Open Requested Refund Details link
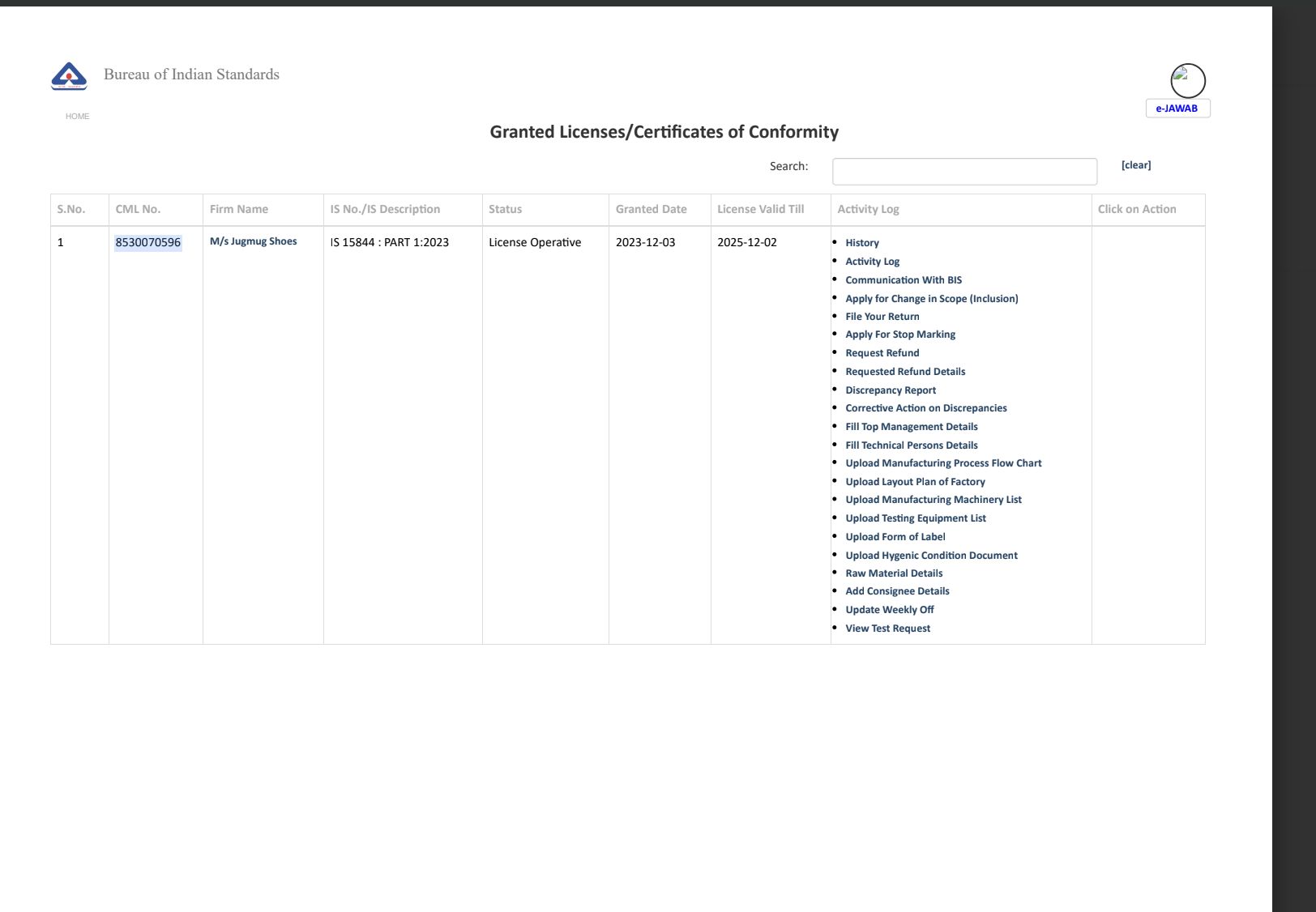Viewport: 1316px width, 912px height. click(905, 372)
